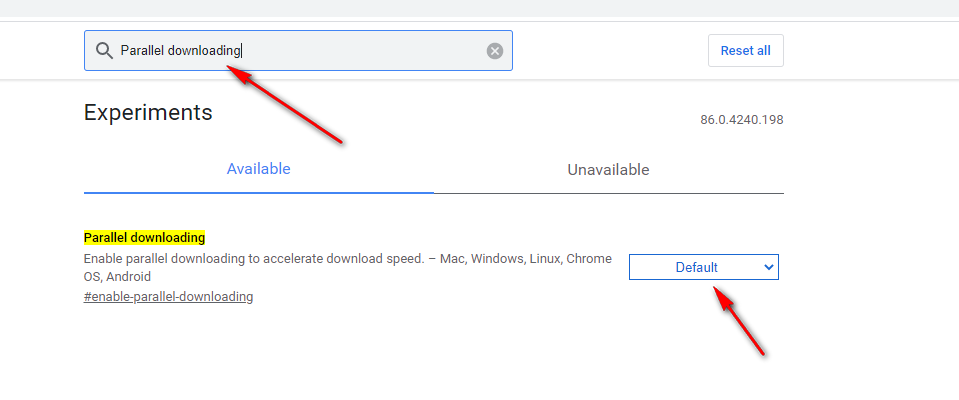Click the word 'downloading' in search box

point(204,51)
